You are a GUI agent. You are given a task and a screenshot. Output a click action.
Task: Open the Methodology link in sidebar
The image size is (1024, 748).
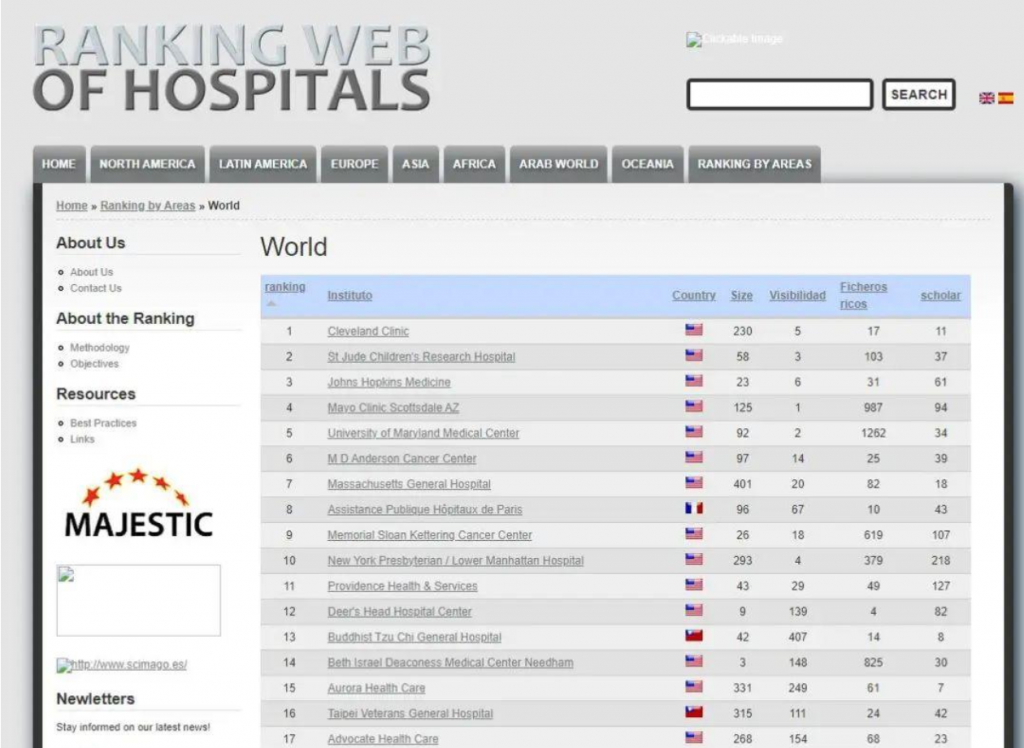[x=100, y=348]
